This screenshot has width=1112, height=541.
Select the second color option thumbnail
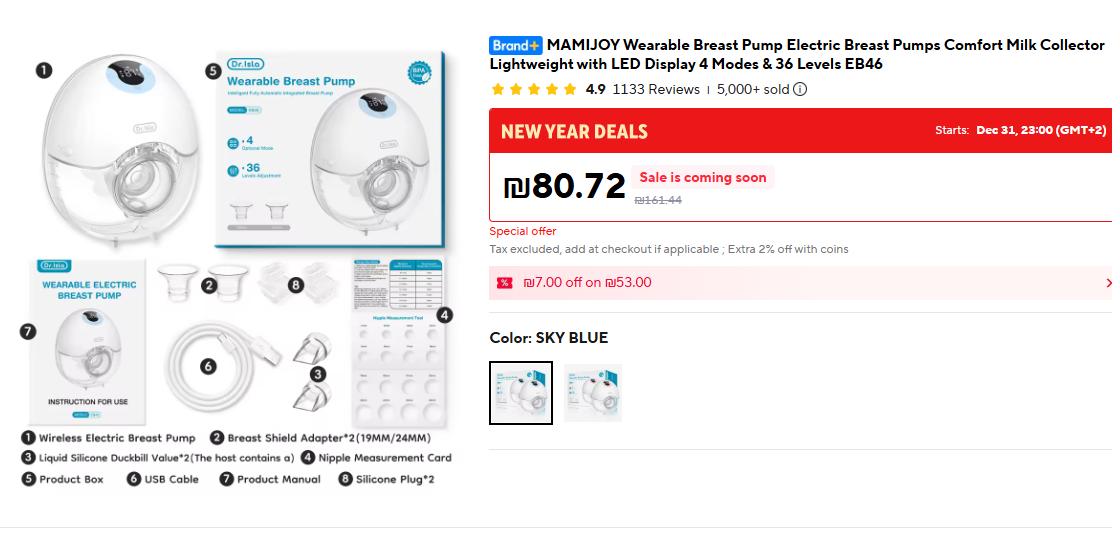point(592,393)
